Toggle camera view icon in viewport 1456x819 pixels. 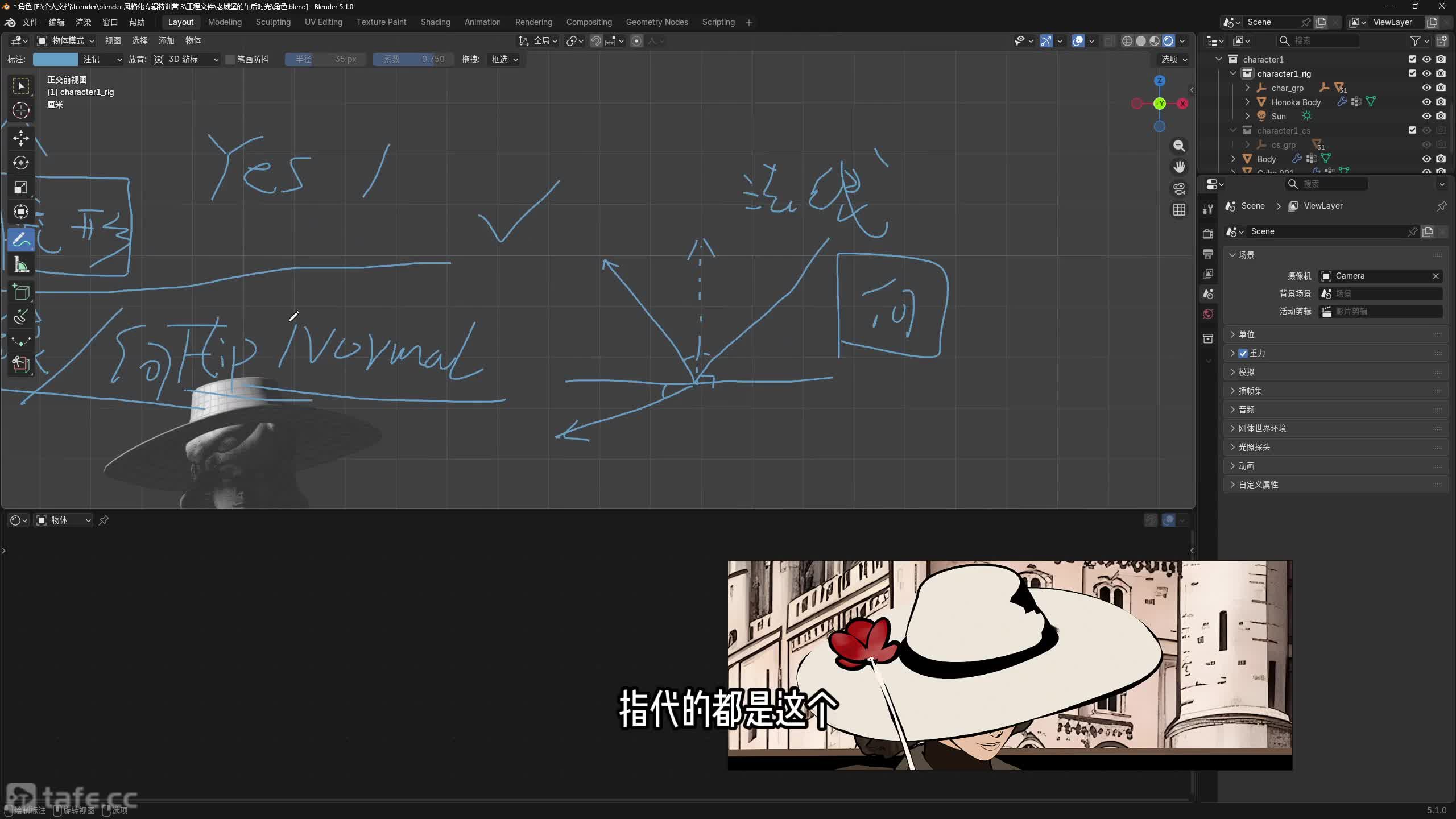(x=1179, y=188)
